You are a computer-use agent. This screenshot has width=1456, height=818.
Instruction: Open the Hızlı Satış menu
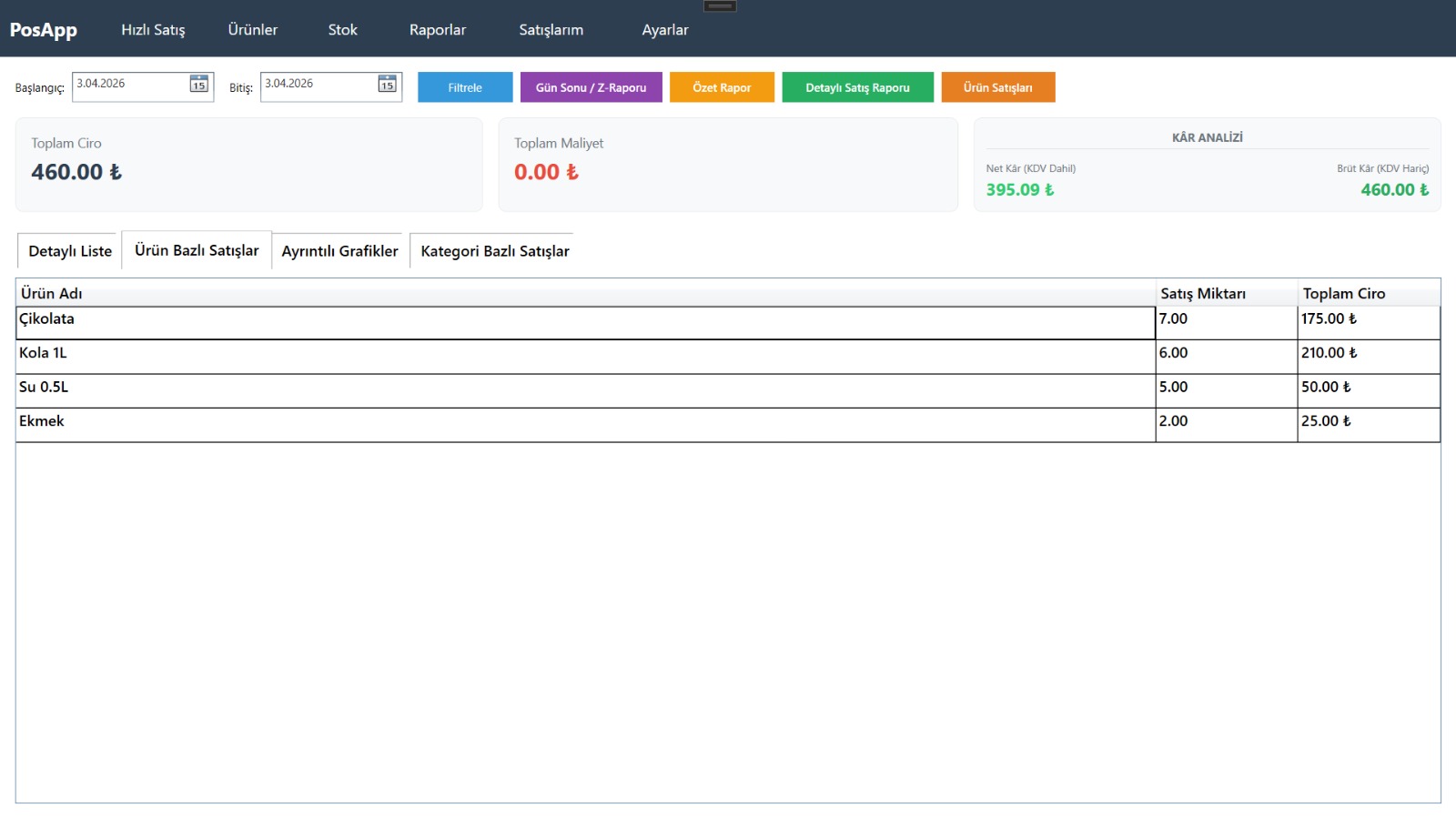153,29
